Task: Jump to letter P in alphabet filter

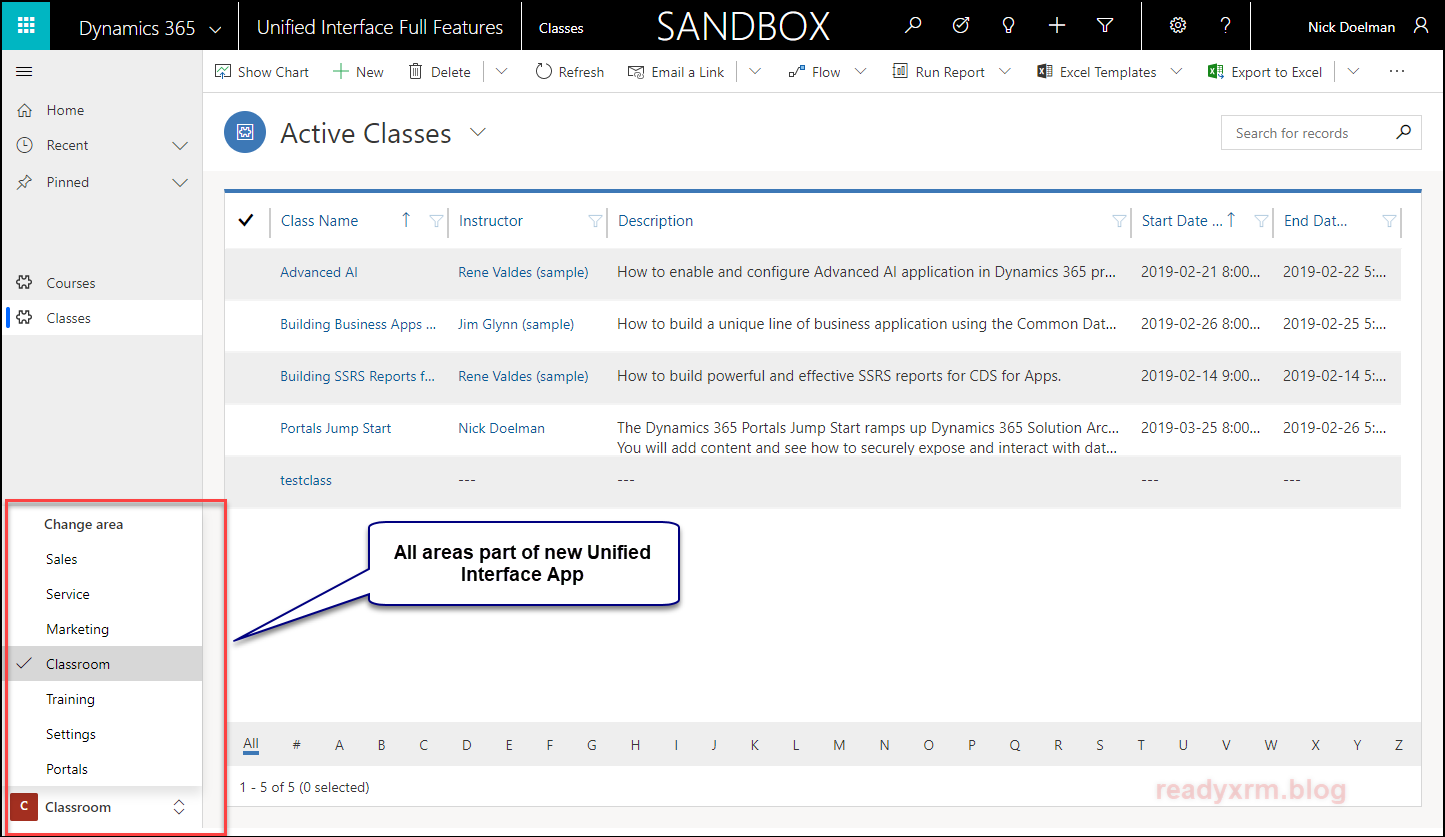Action: point(972,745)
